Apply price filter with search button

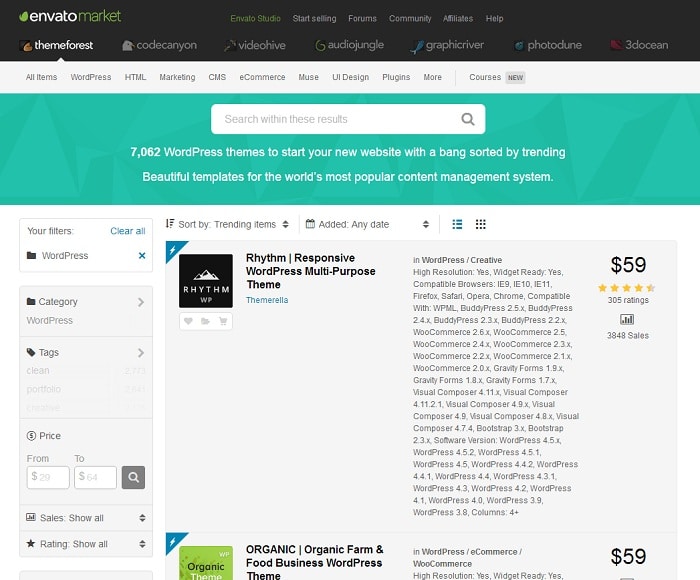[133, 477]
